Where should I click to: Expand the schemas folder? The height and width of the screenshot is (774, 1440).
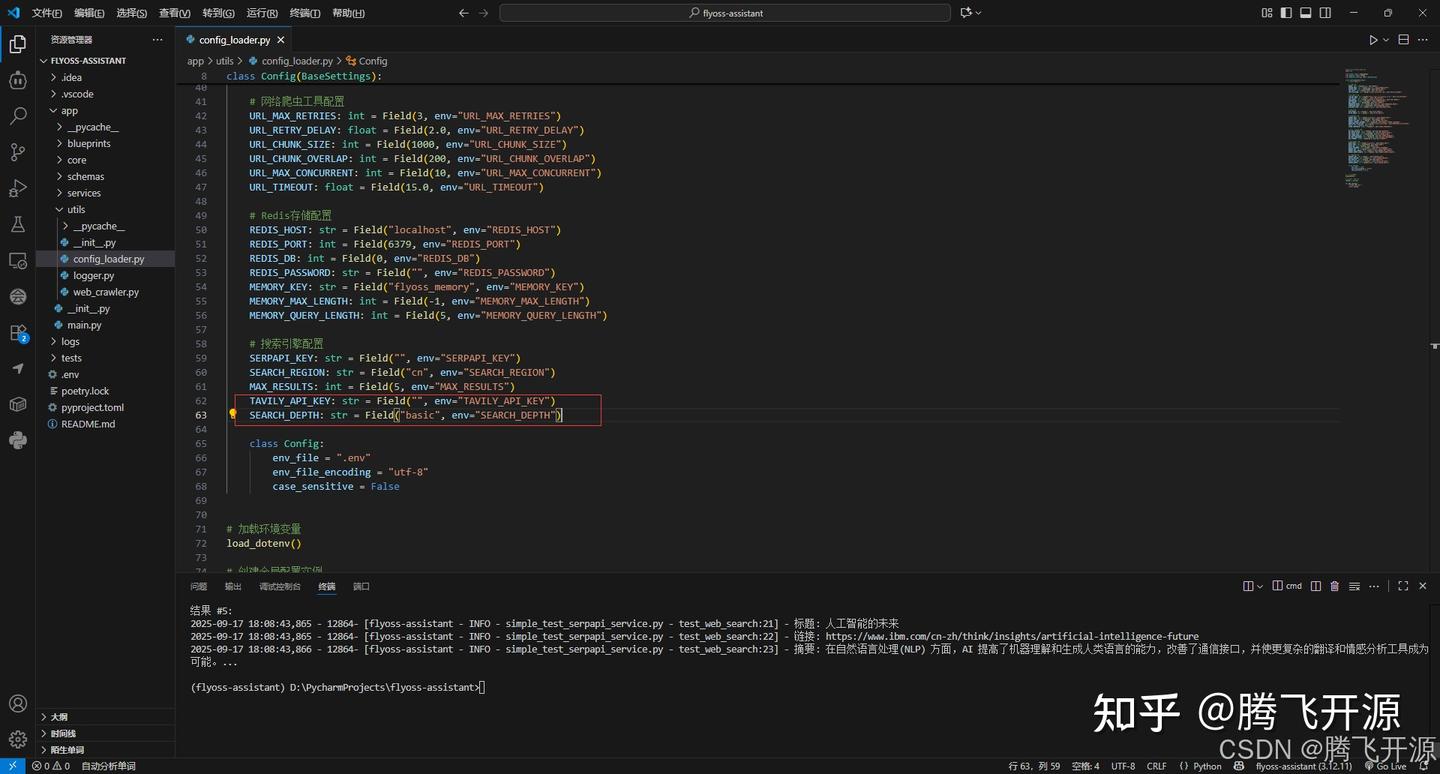(x=85, y=176)
